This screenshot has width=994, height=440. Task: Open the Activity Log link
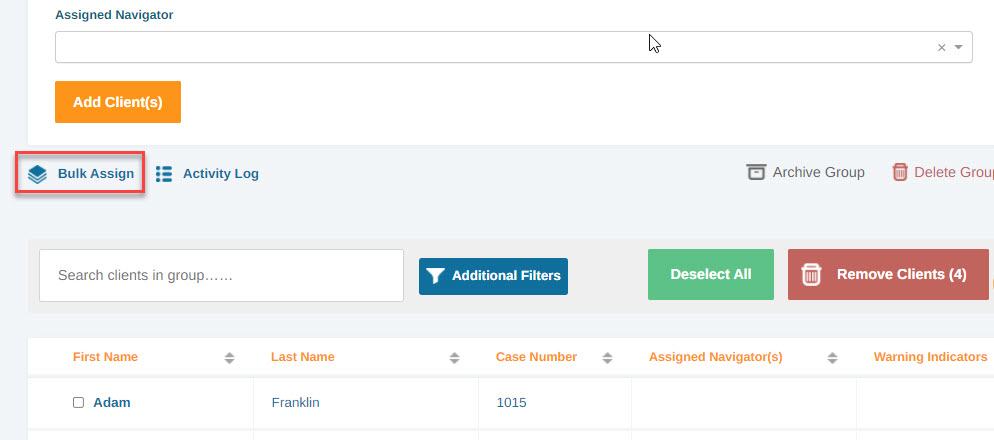(221, 174)
